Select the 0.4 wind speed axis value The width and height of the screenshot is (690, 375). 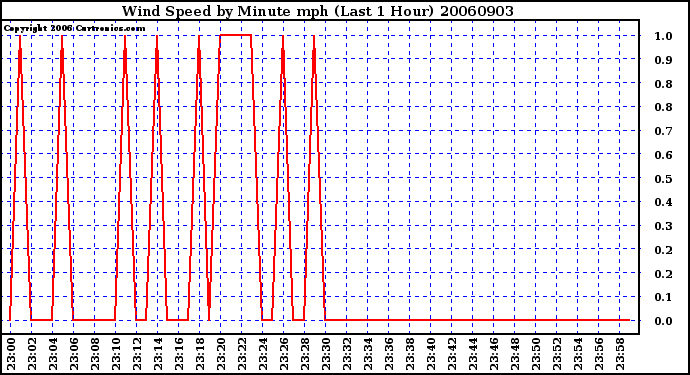point(663,202)
